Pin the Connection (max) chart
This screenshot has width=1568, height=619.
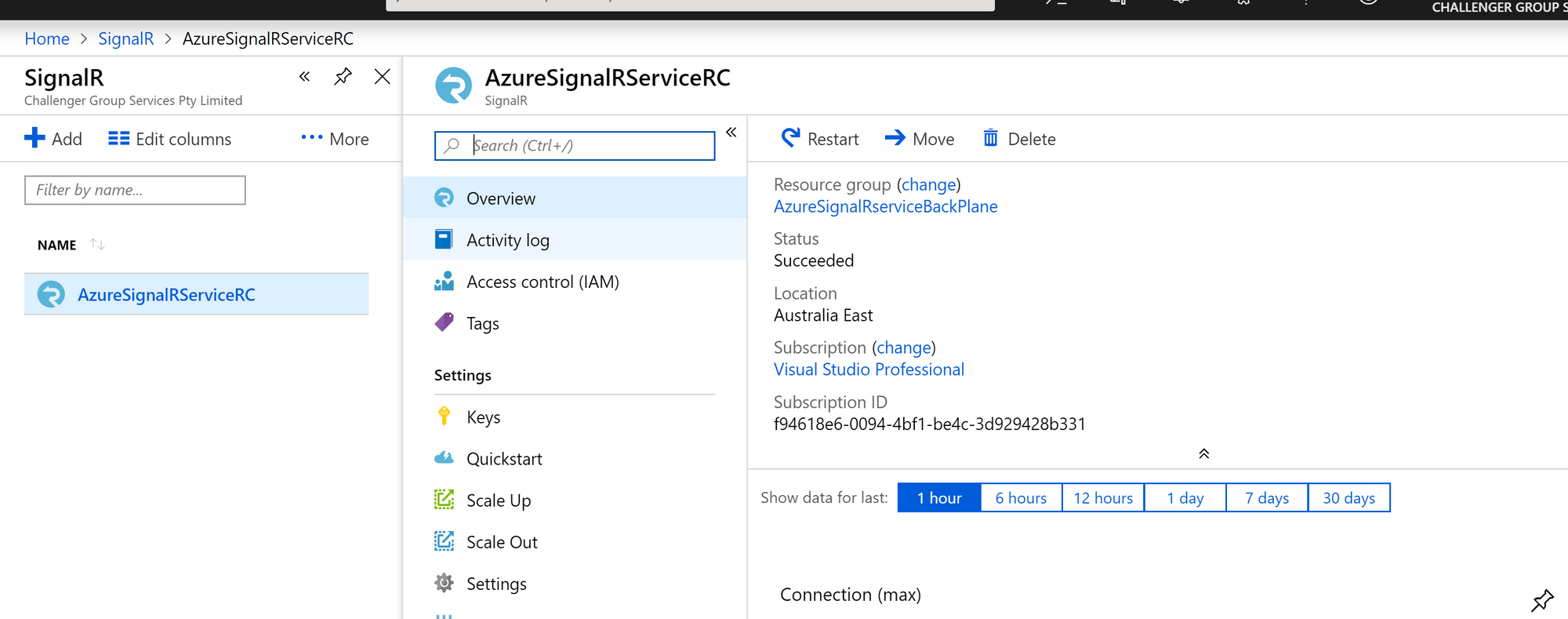point(1542,600)
